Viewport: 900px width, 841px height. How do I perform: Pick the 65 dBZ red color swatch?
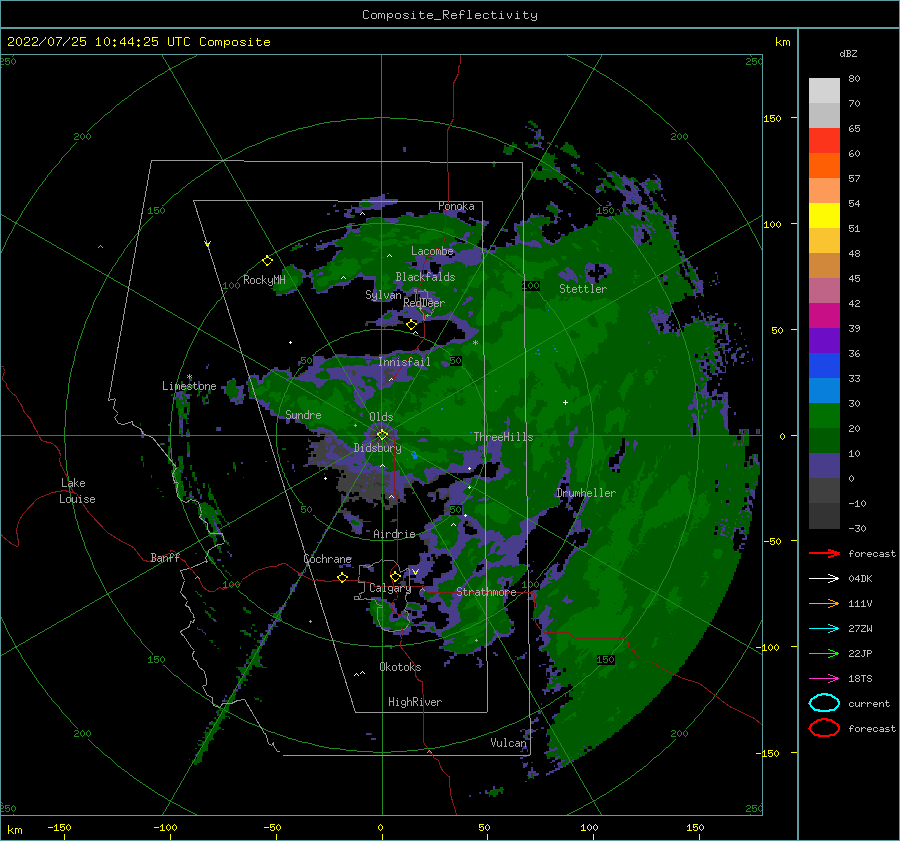tap(824, 141)
